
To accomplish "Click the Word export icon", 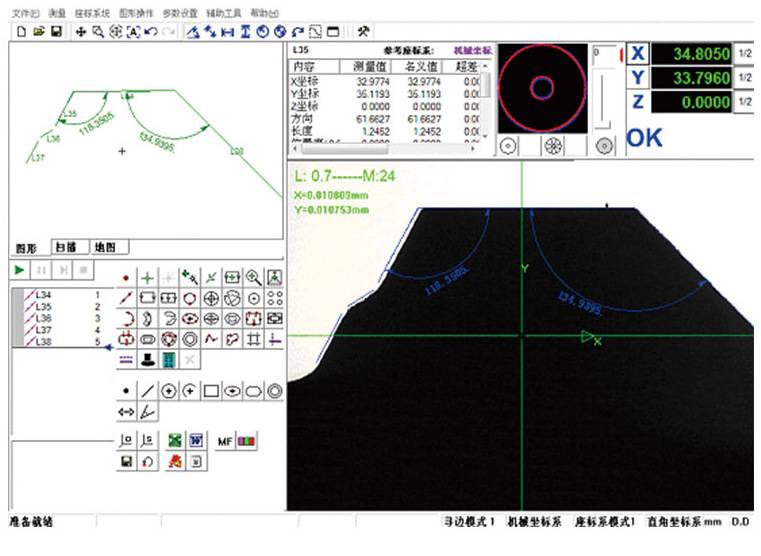I will 197,441.
